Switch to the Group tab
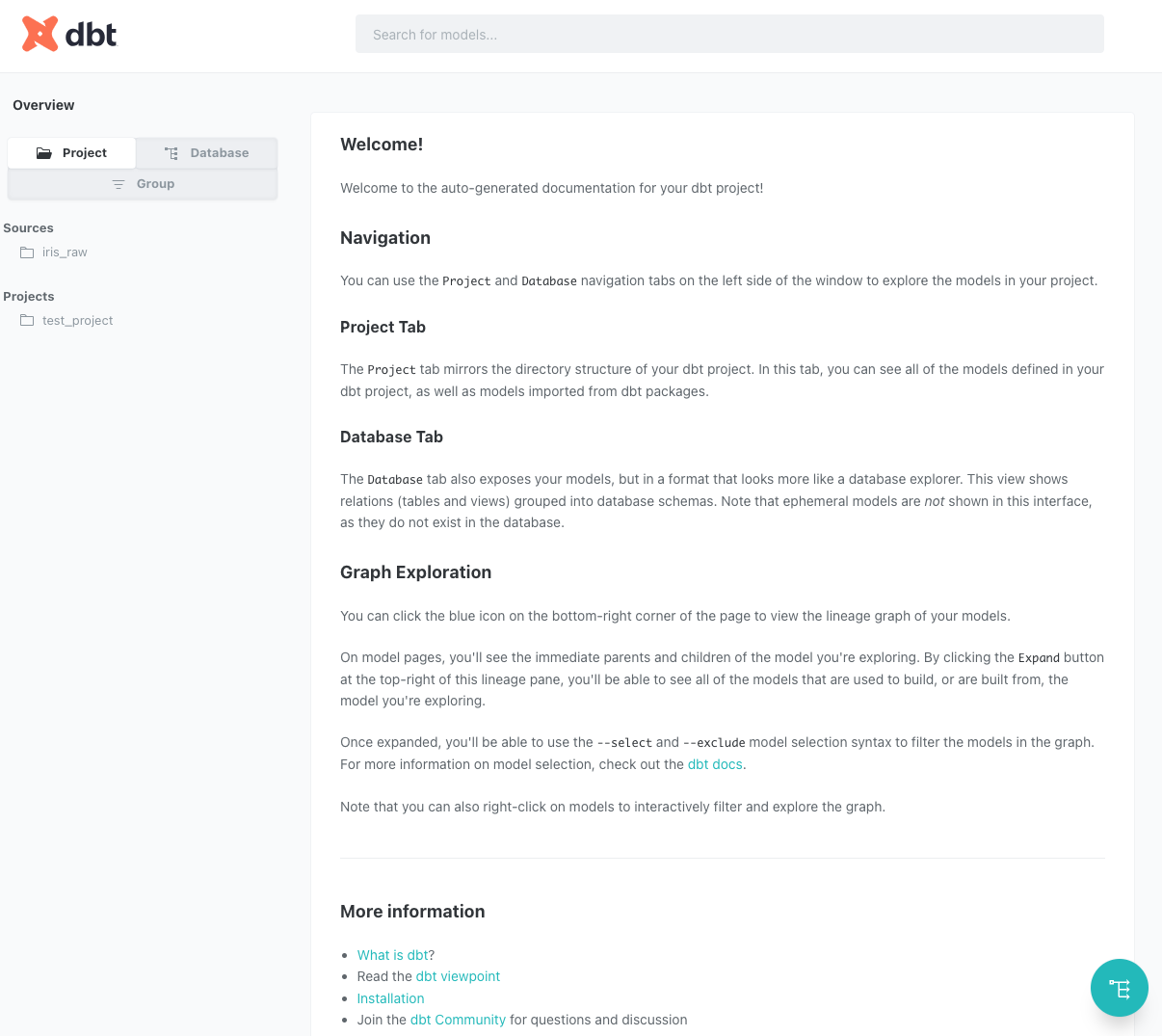1162x1036 pixels. tap(143, 184)
